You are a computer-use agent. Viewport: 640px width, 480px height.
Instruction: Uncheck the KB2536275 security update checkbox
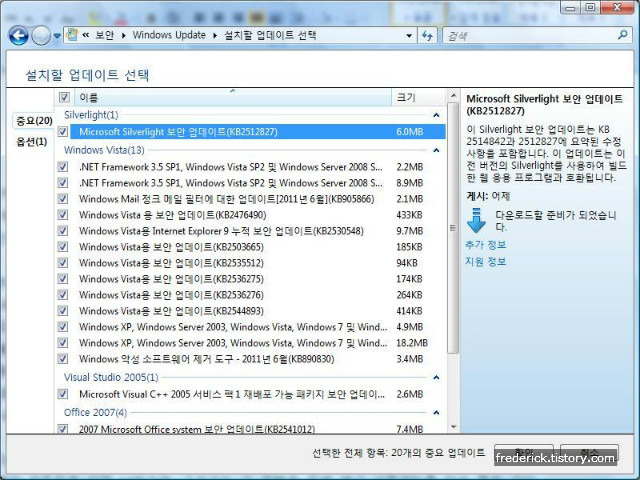(x=63, y=278)
